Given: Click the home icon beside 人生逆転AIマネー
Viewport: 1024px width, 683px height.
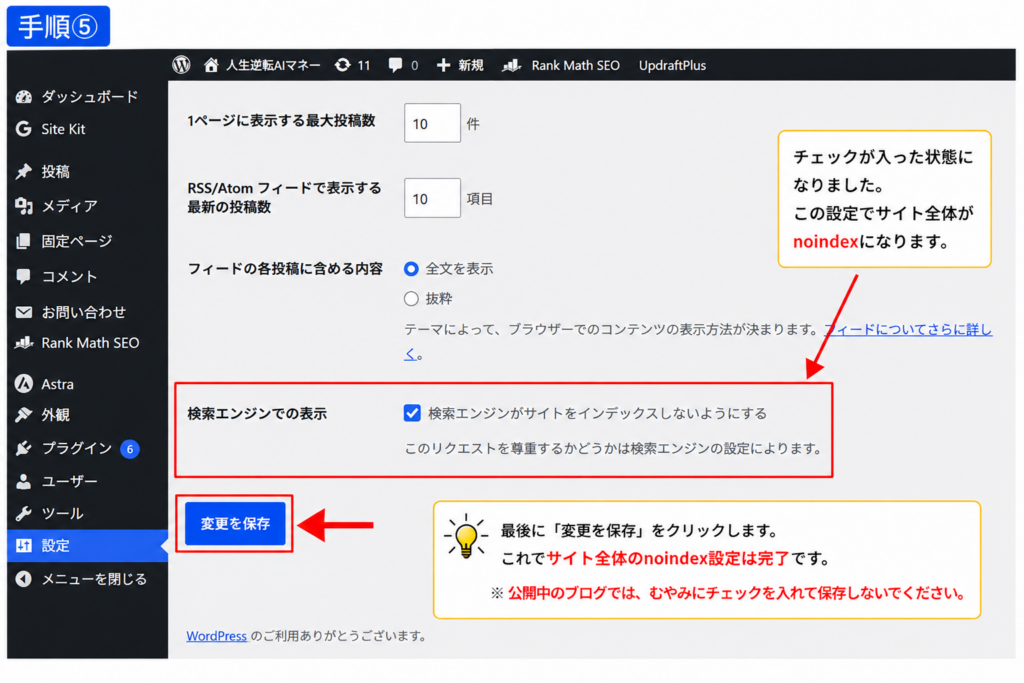Looking at the screenshot, I should pyautogui.click(x=210, y=65).
